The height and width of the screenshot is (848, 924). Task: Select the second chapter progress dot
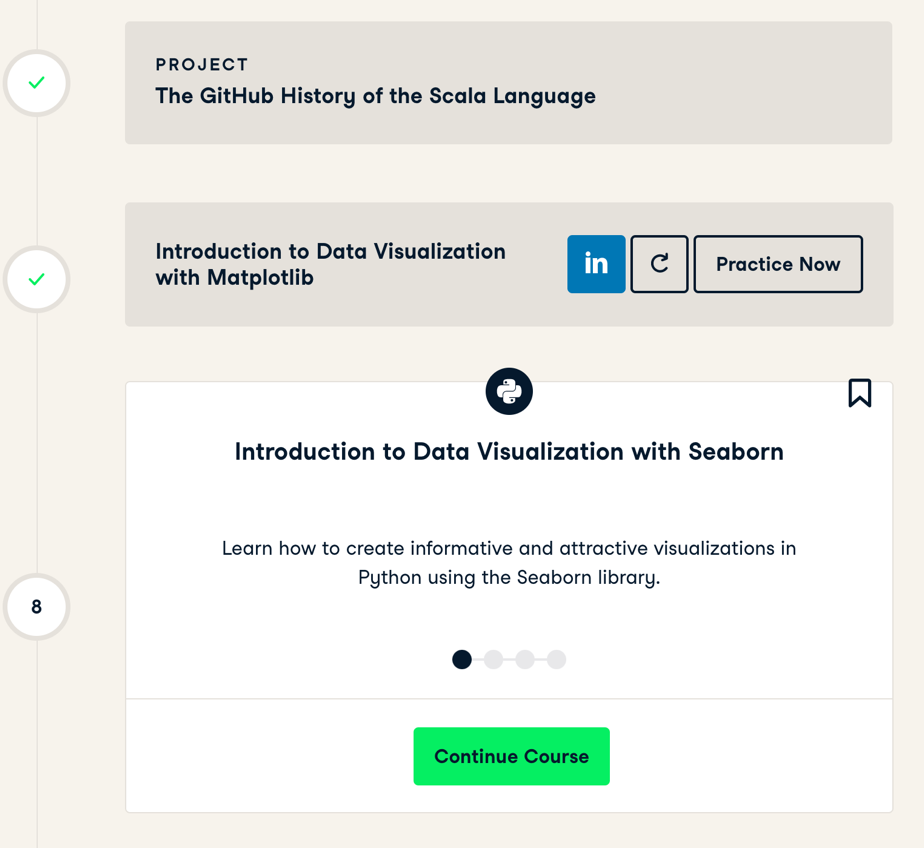coord(493,659)
